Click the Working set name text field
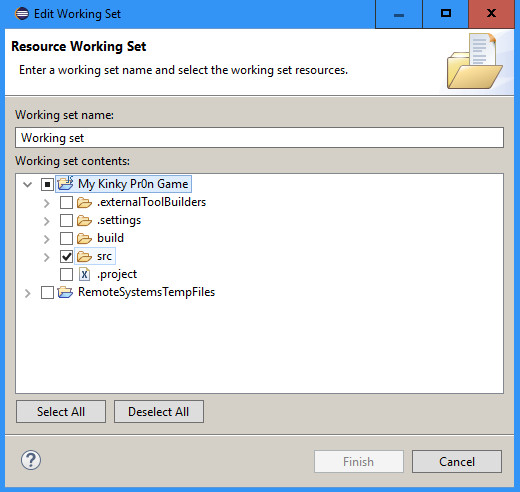 (x=259, y=138)
